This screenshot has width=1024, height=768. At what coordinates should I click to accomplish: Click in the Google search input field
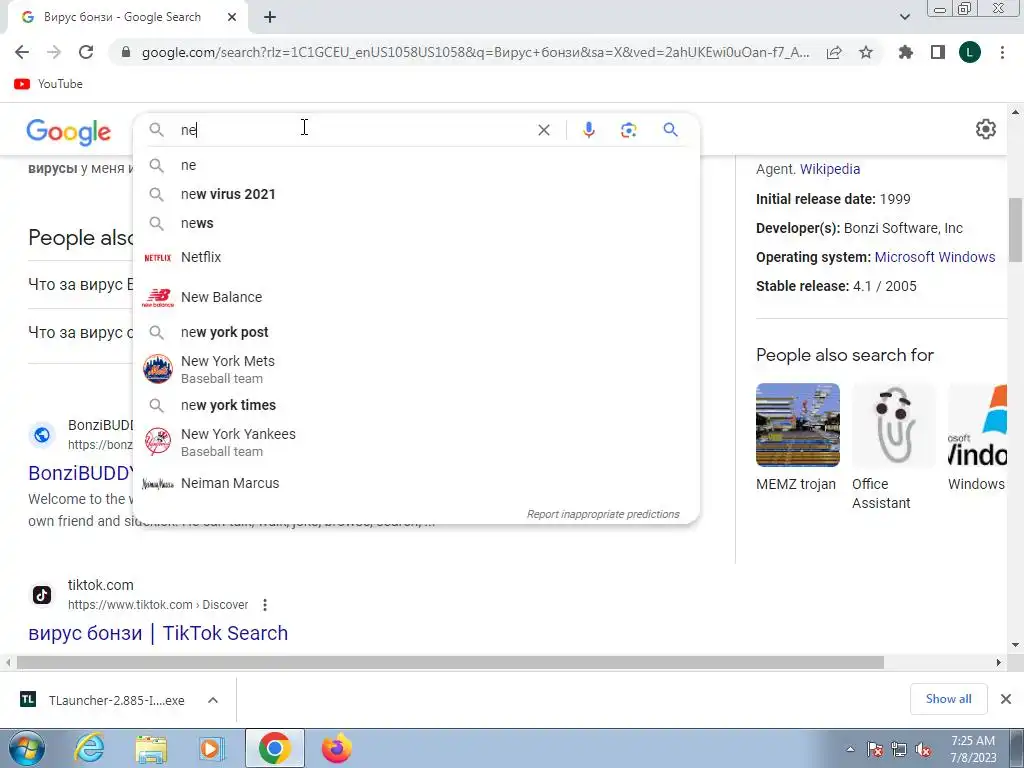pos(353,130)
